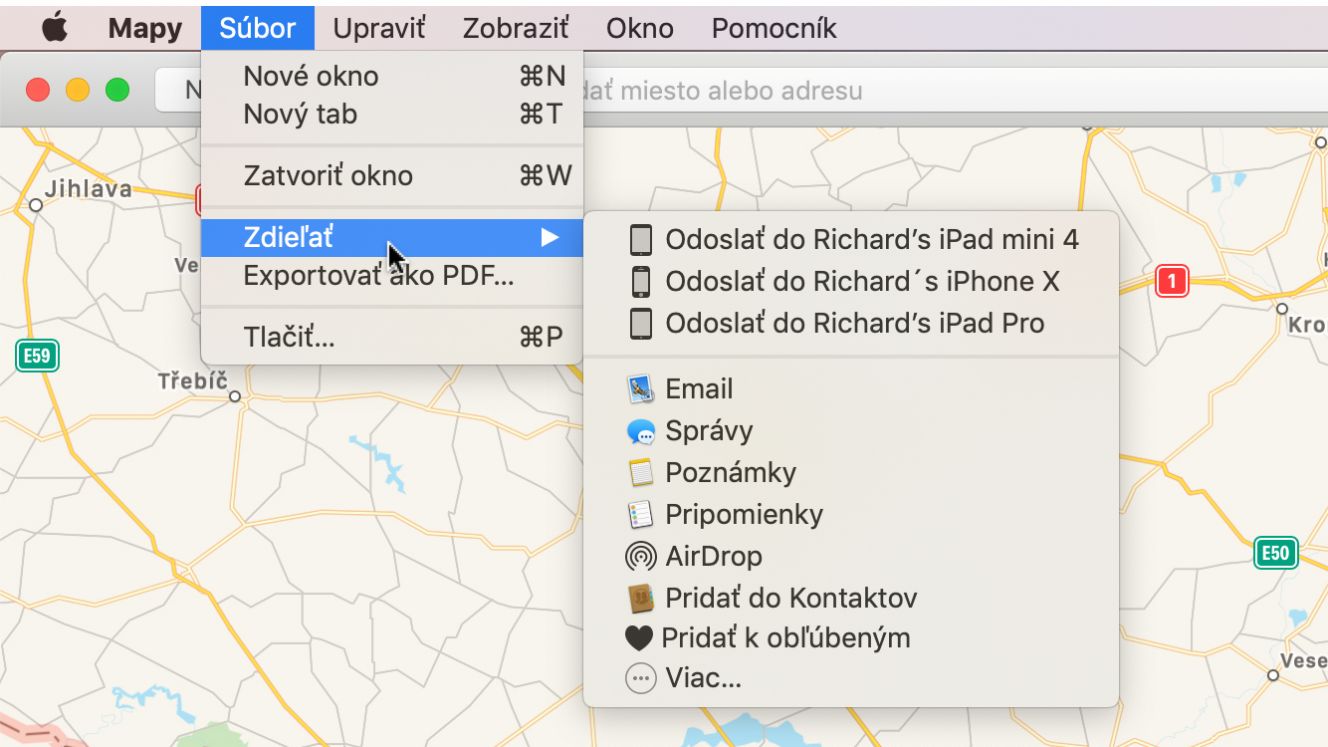1328x747 pixels.
Task: Click the Poznámky notepad icon
Action: click(640, 473)
